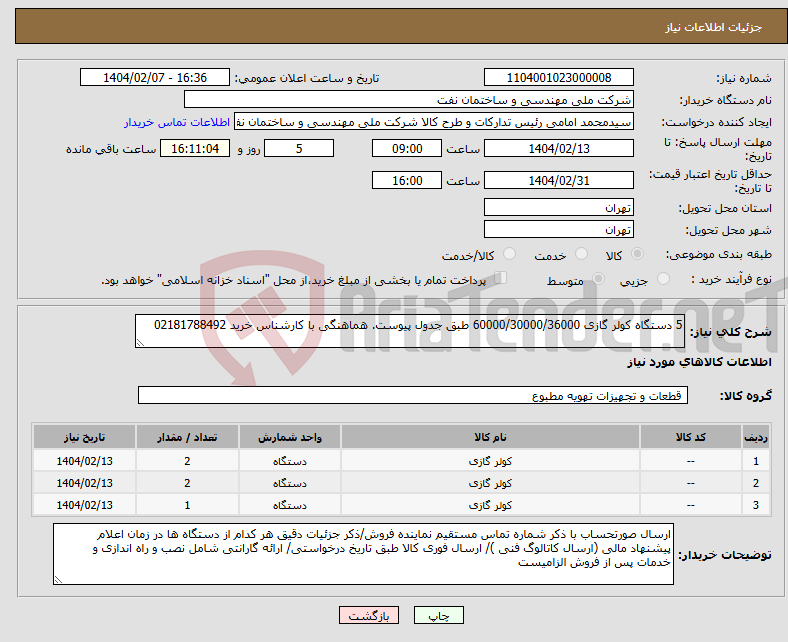Screen dimensions: 788x642
Task: Click the response deadline date 1404/02/13 field
Action: pos(559,148)
